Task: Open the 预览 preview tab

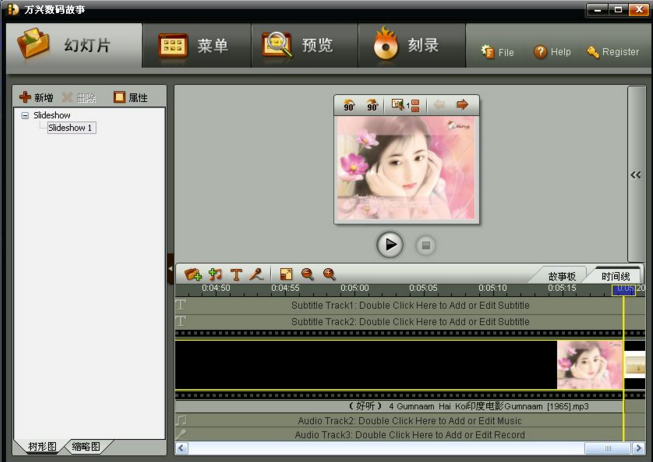Action: click(304, 45)
